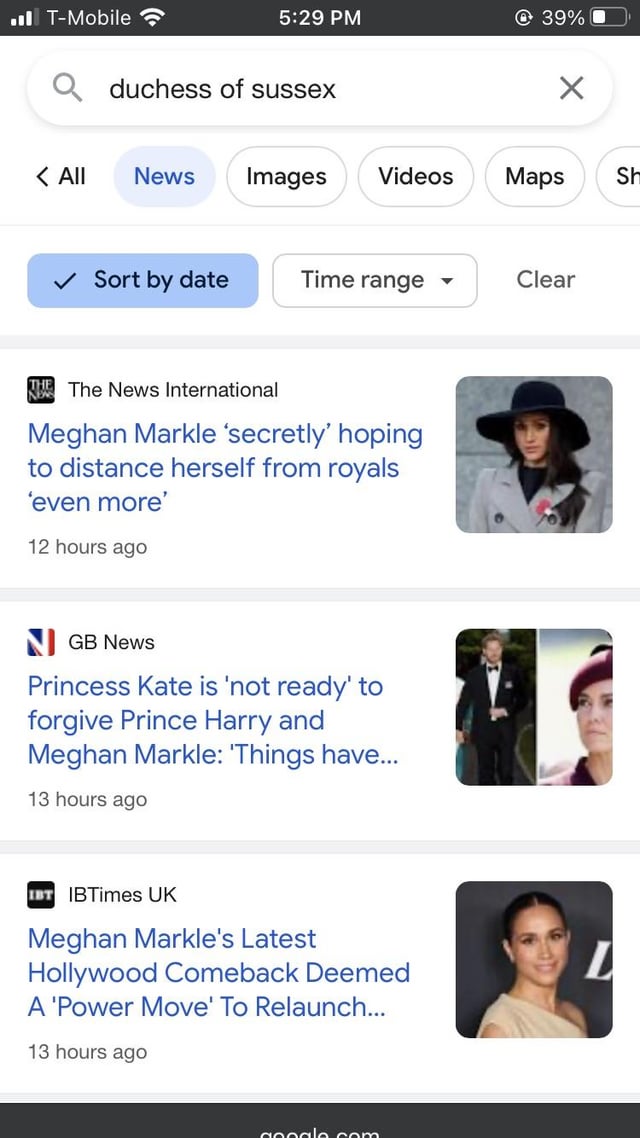Switch to the Images tab
The width and height of the screenshot is (640, 1138).
[286, 177]
